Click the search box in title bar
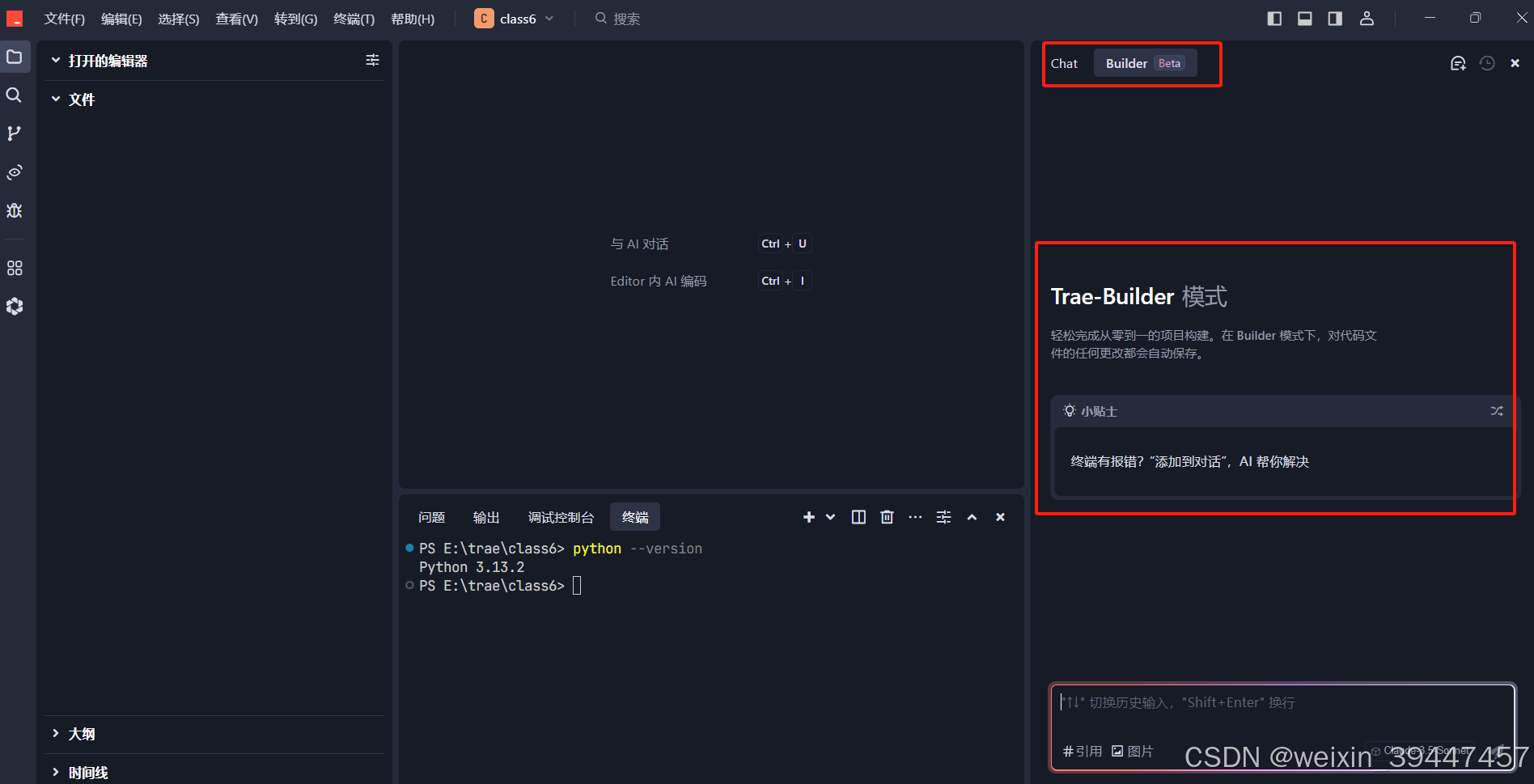 [618, 18]
